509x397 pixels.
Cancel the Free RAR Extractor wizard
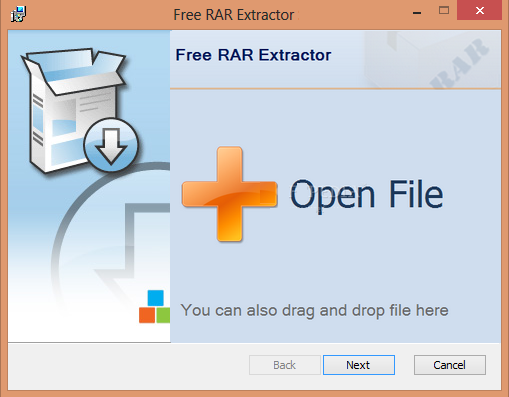tap(450, 365)
